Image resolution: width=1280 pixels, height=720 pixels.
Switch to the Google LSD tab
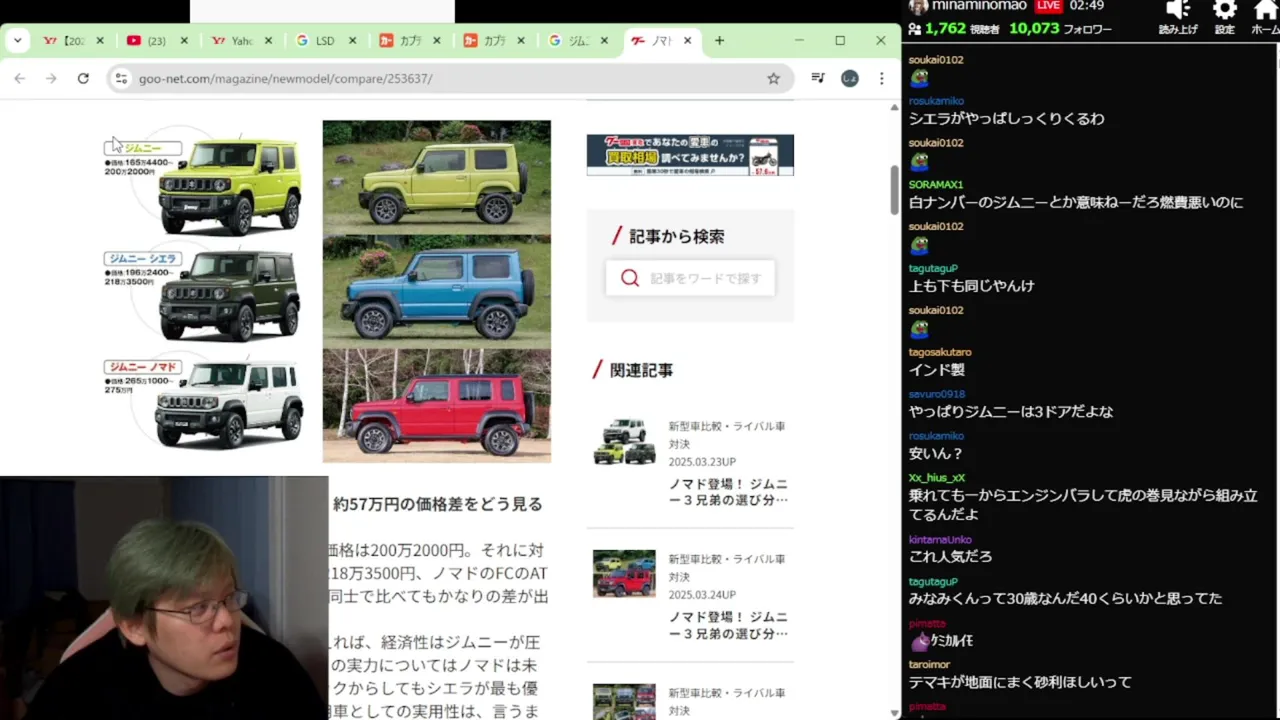[x=327, y=41]
